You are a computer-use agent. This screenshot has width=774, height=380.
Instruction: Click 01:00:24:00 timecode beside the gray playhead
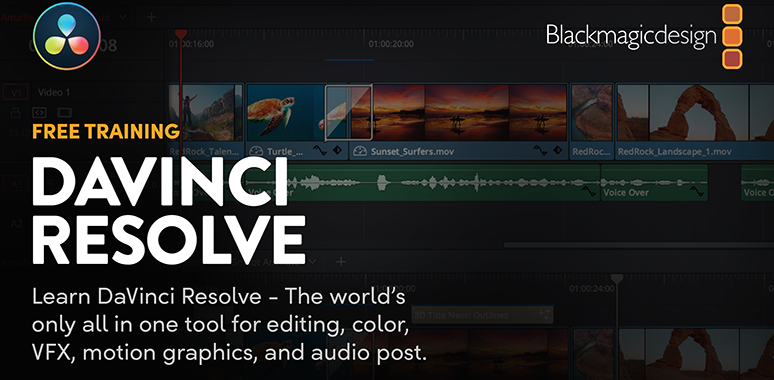[591, 289]
